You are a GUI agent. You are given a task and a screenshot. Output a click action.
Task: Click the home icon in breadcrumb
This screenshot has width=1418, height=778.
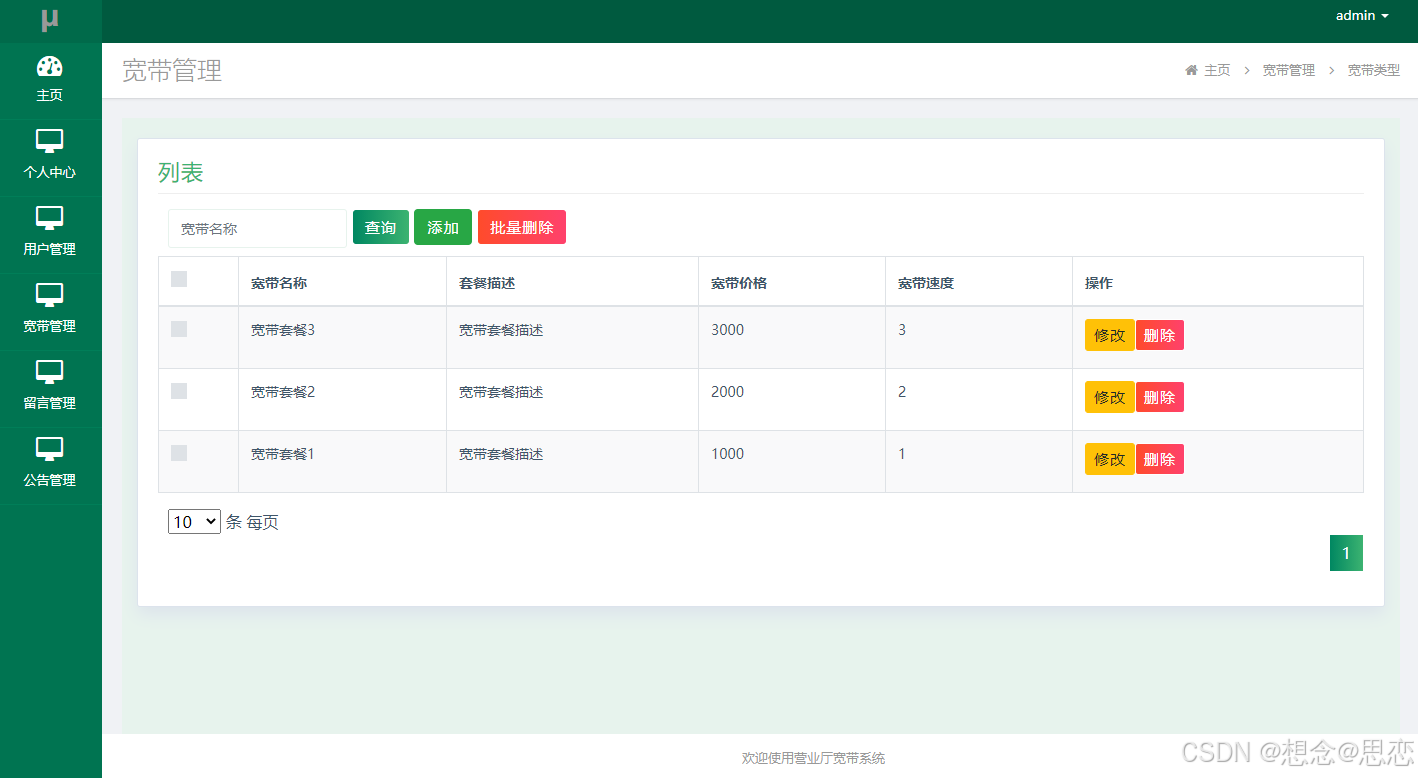[1191, 70]
